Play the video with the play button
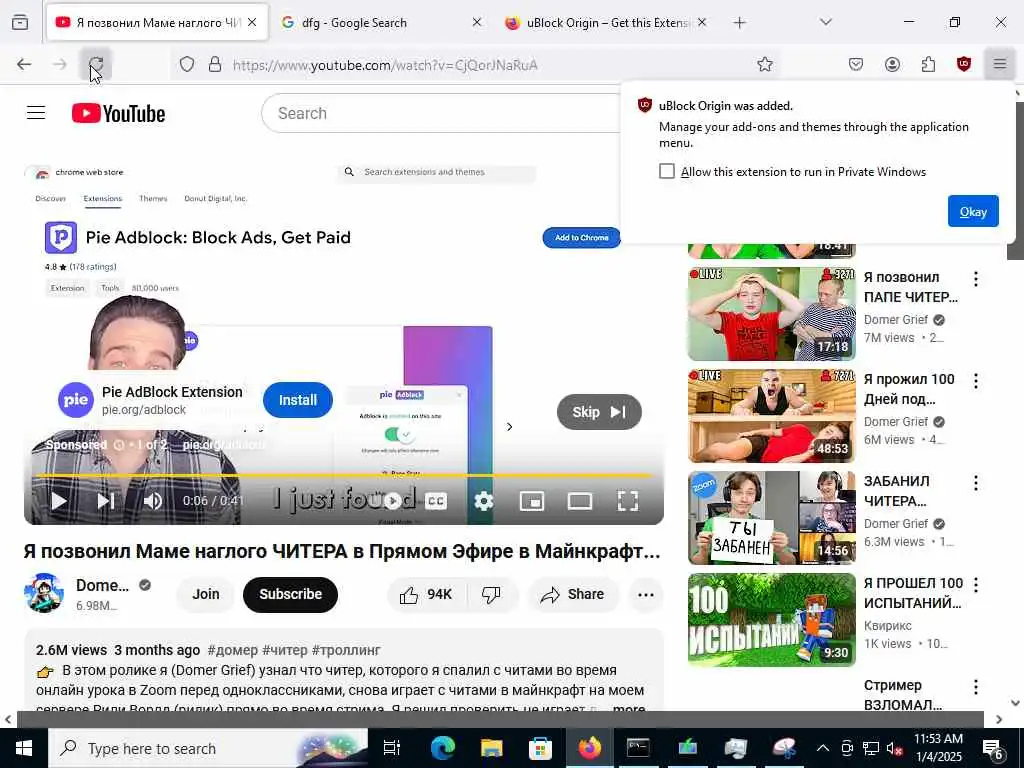1024x768 pixels. click(58, 501)
